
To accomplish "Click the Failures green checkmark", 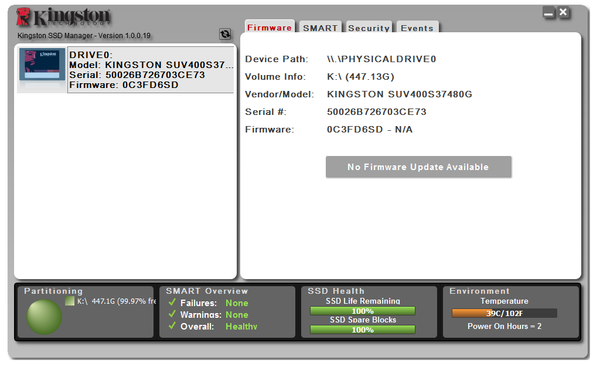I will (x=172, y=302).
